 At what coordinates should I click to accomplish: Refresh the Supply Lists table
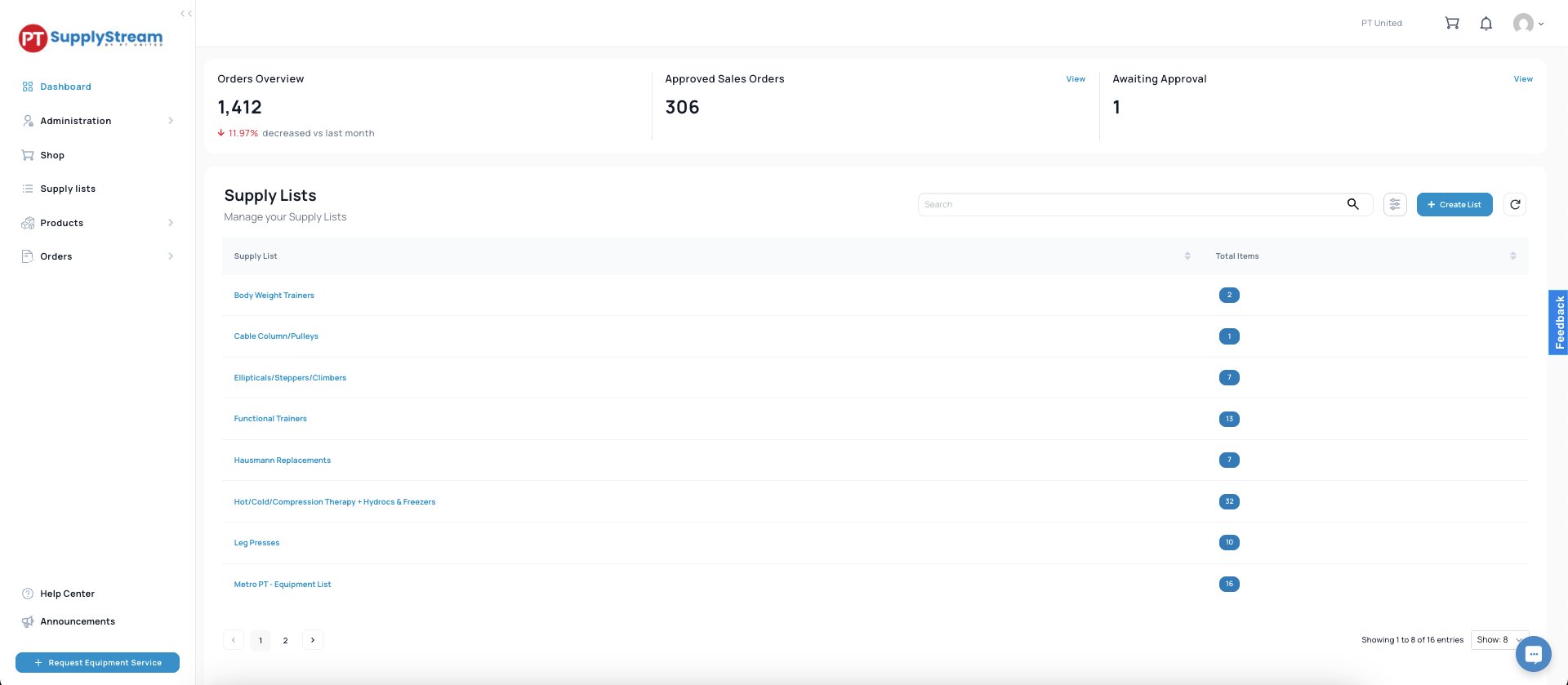coord(1515,204)
